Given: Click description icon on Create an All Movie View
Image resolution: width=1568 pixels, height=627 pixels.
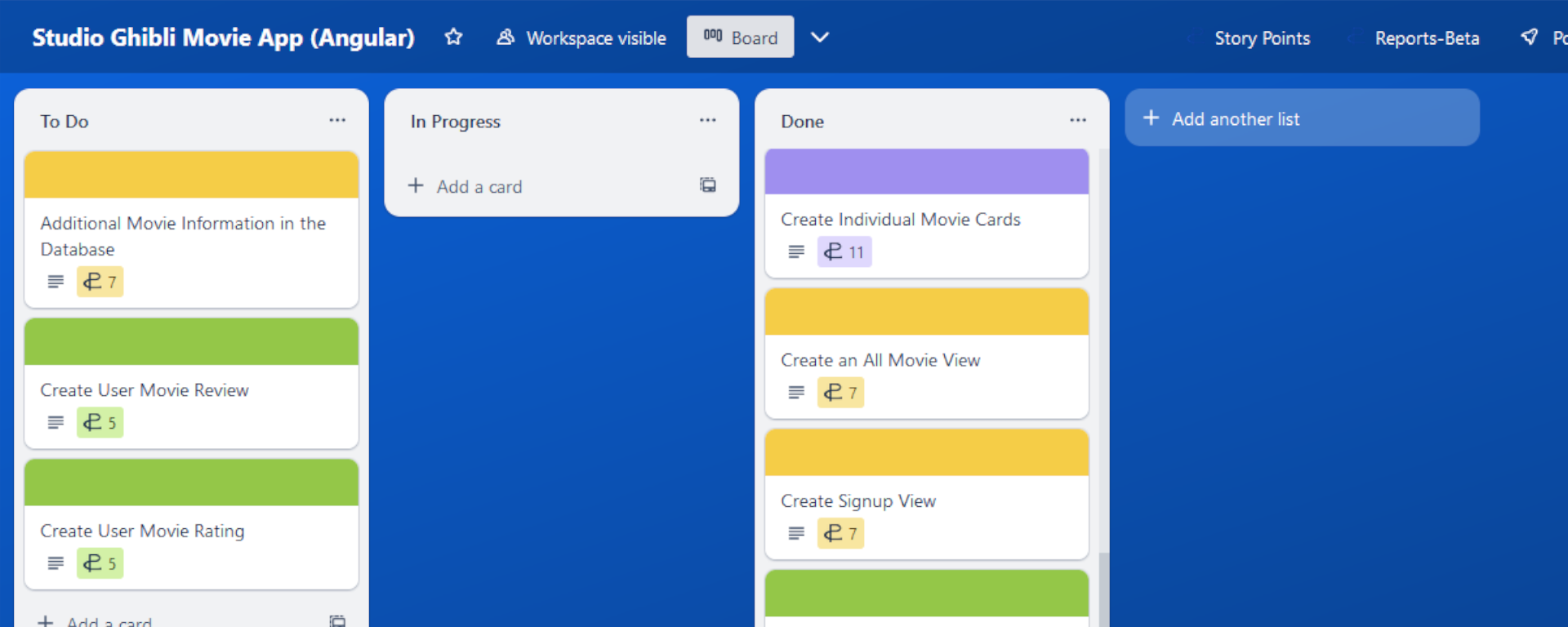Looking at the screenshot, I should pos(796,393).
